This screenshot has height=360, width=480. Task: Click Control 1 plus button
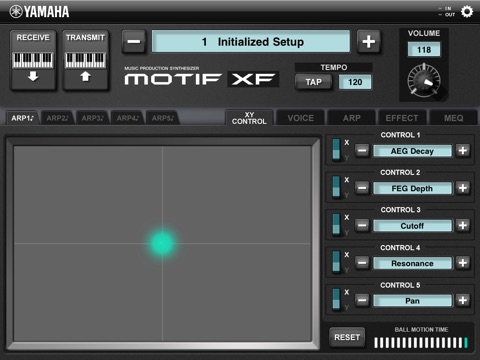tap(463, 151)
